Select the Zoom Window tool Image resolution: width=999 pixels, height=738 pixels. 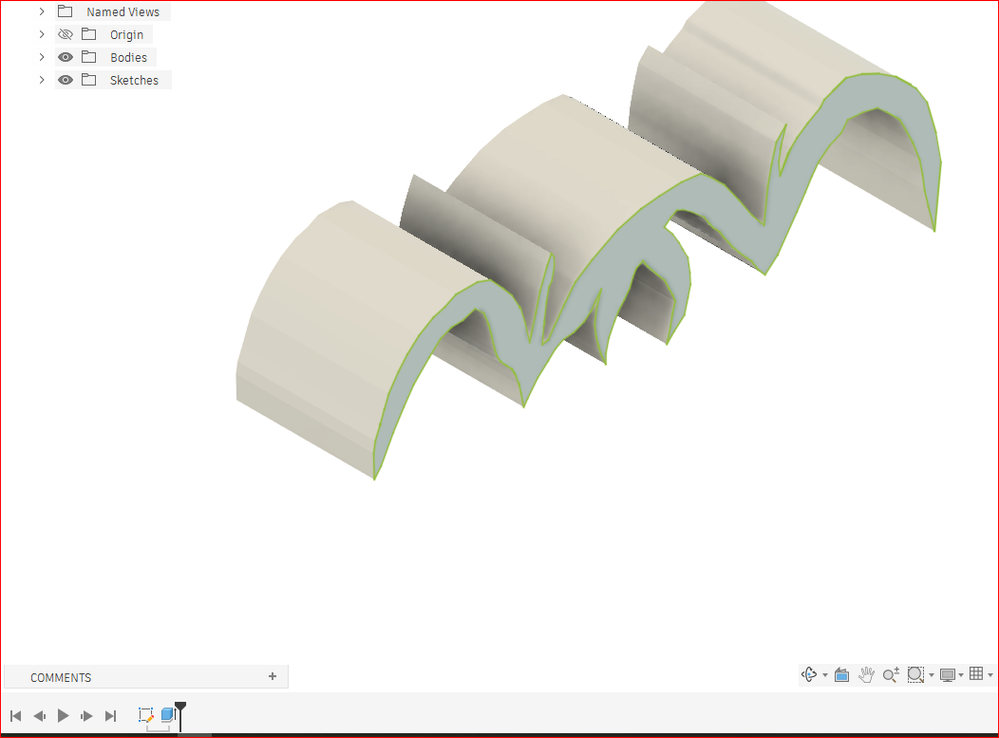pos(916,674)
